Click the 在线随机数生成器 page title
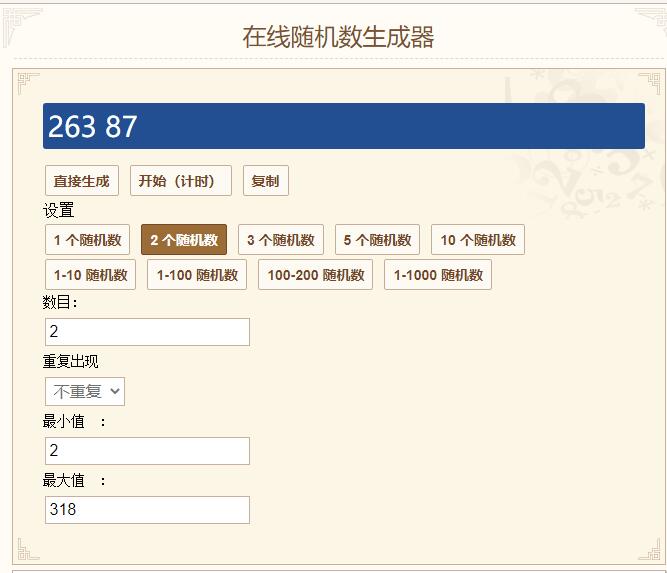The image size is (667, 573). click(338, 37)
